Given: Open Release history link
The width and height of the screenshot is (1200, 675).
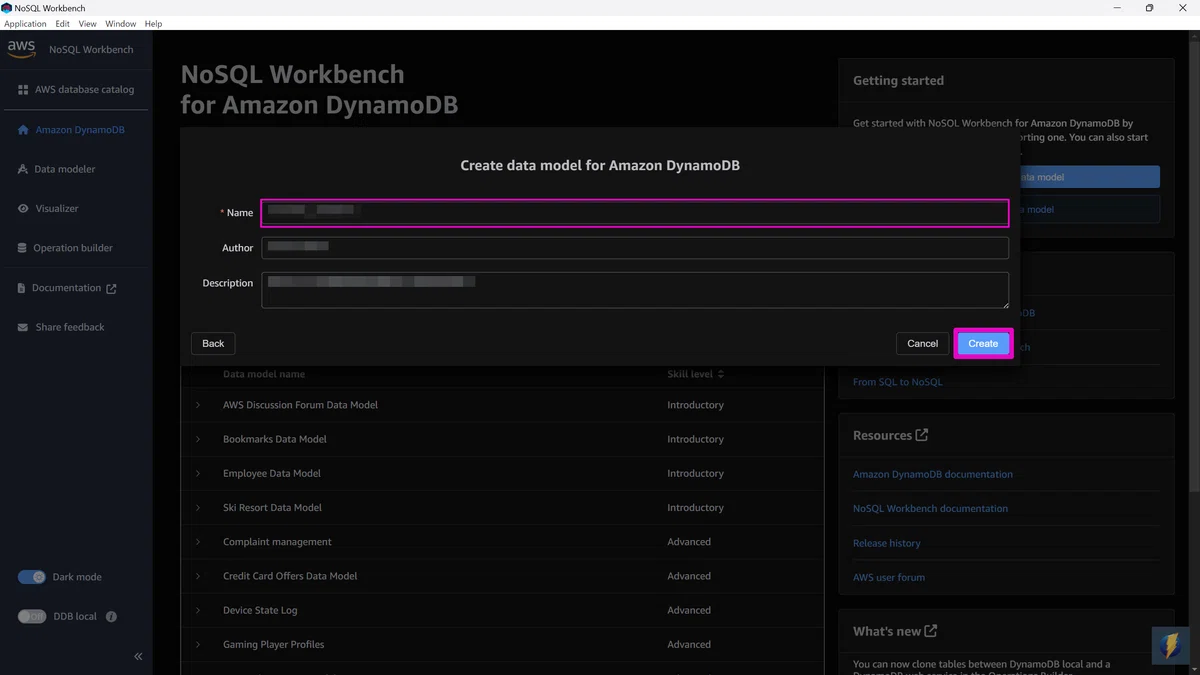Looking at the screenshot, I should tap(887, 543).
